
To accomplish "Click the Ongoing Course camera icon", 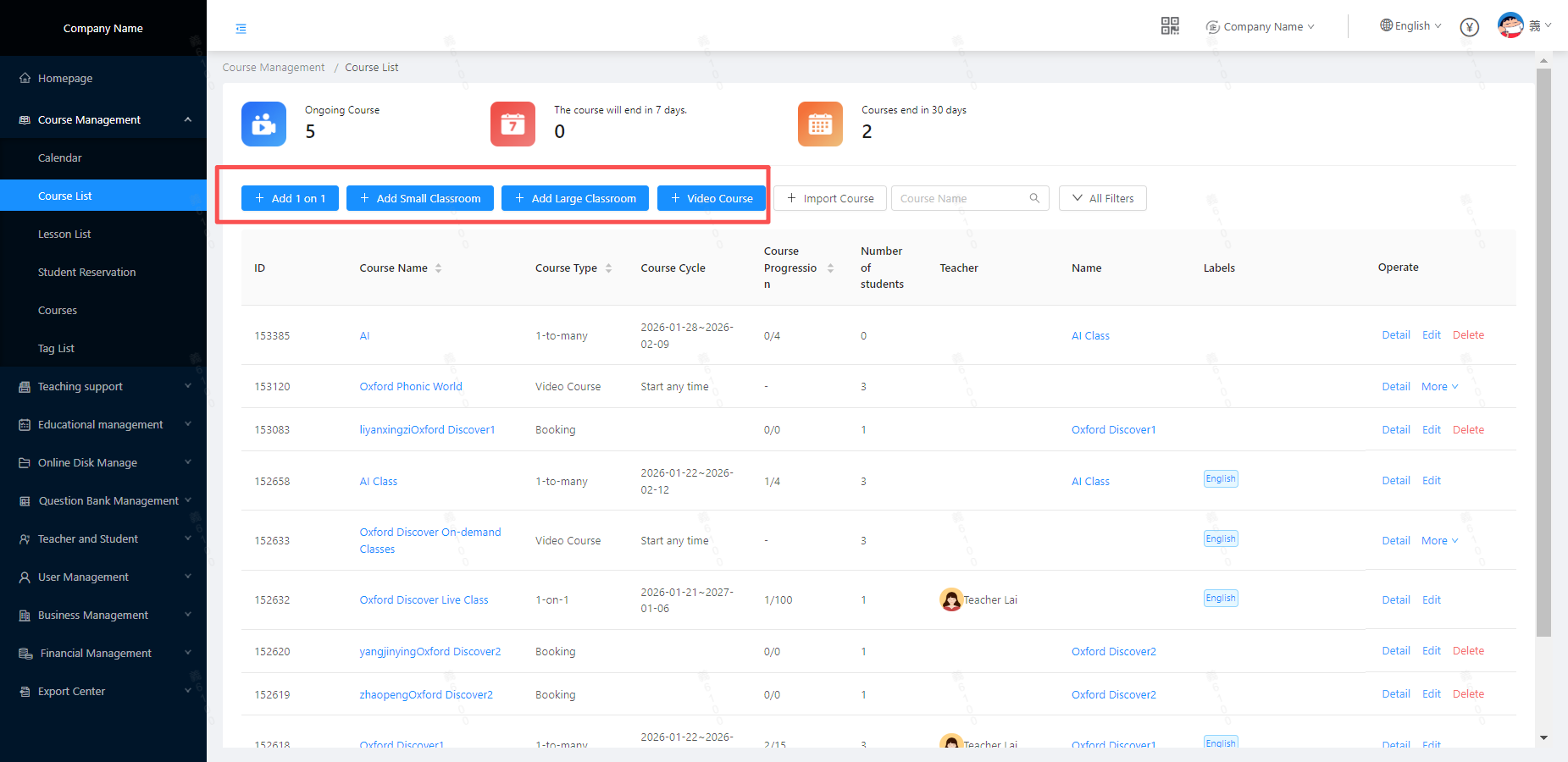I will 263,124.
